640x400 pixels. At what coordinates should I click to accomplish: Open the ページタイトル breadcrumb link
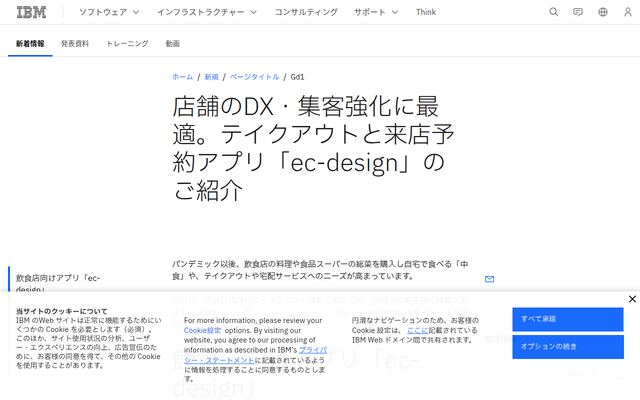click(254, 77)
